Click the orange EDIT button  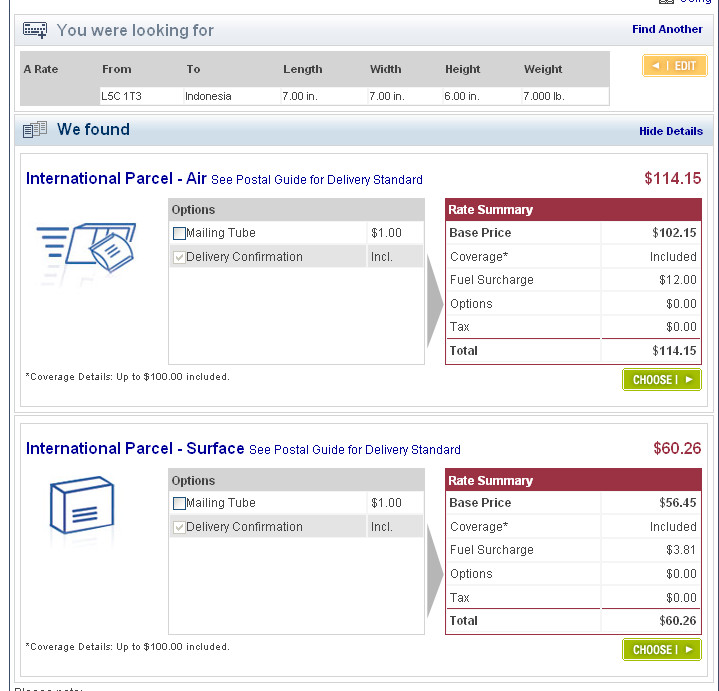tap(675, 66)
